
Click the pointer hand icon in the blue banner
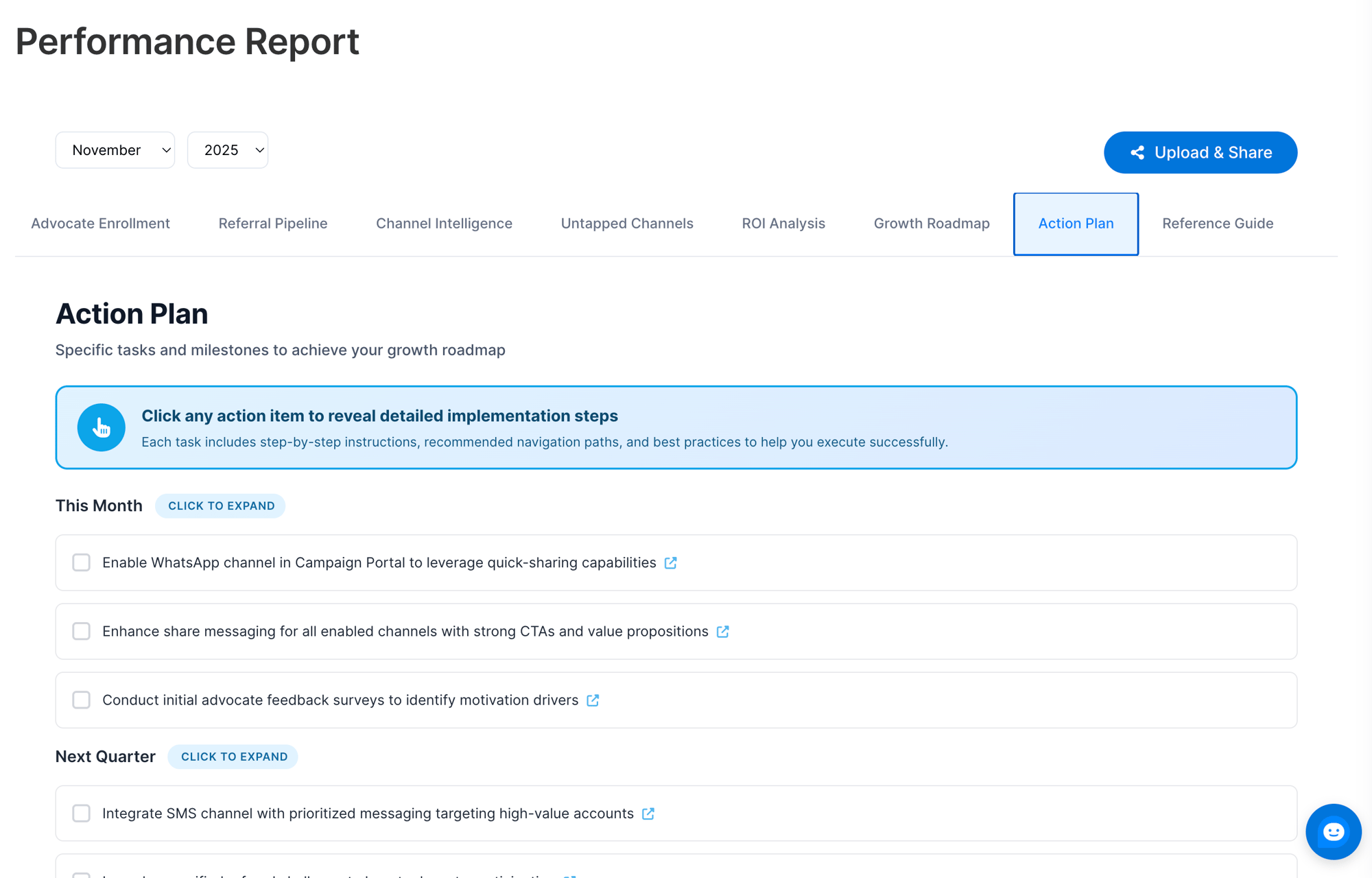[101, 427]
